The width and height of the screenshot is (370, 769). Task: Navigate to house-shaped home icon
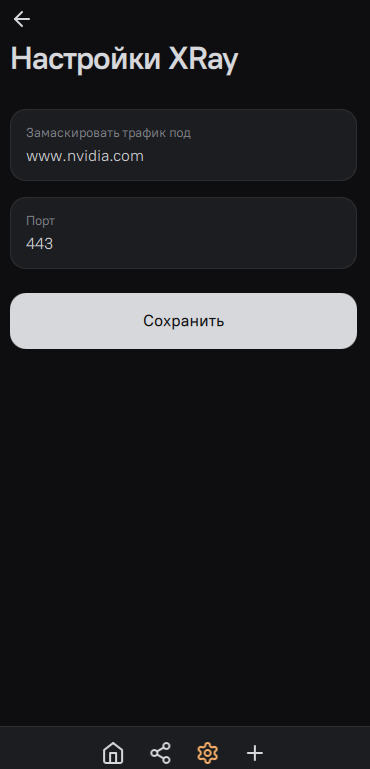point(113,752)
